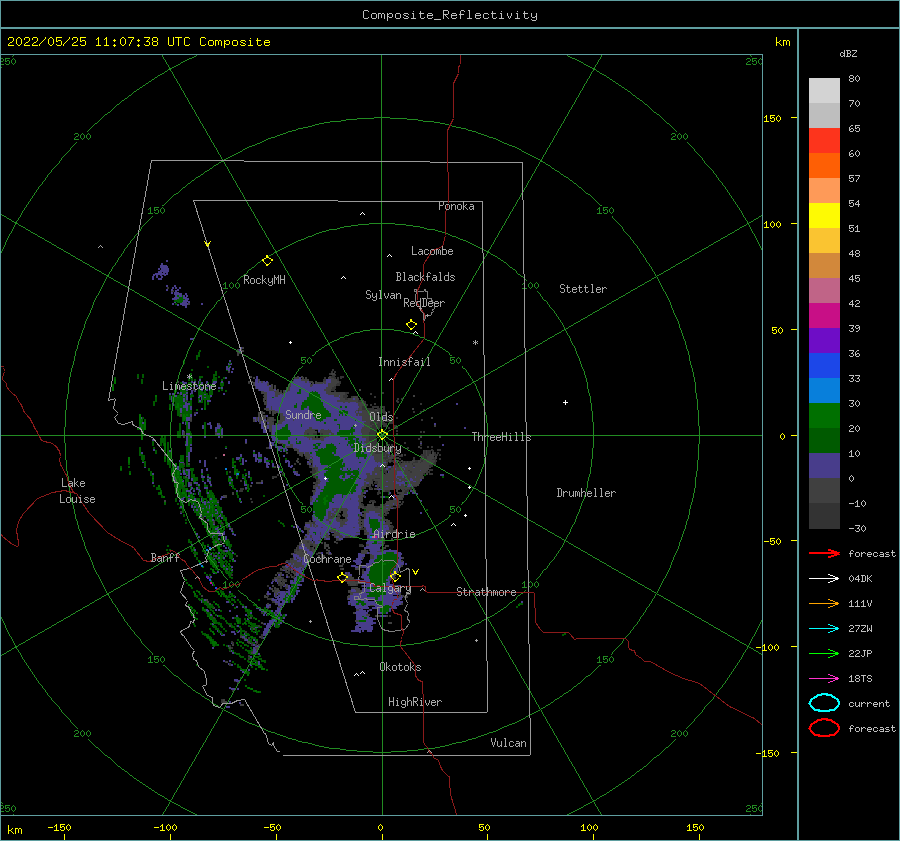900x841 pixels.
Task: Select the slate purple 0-10 dBZ swatch
Action: coord(824,466)
